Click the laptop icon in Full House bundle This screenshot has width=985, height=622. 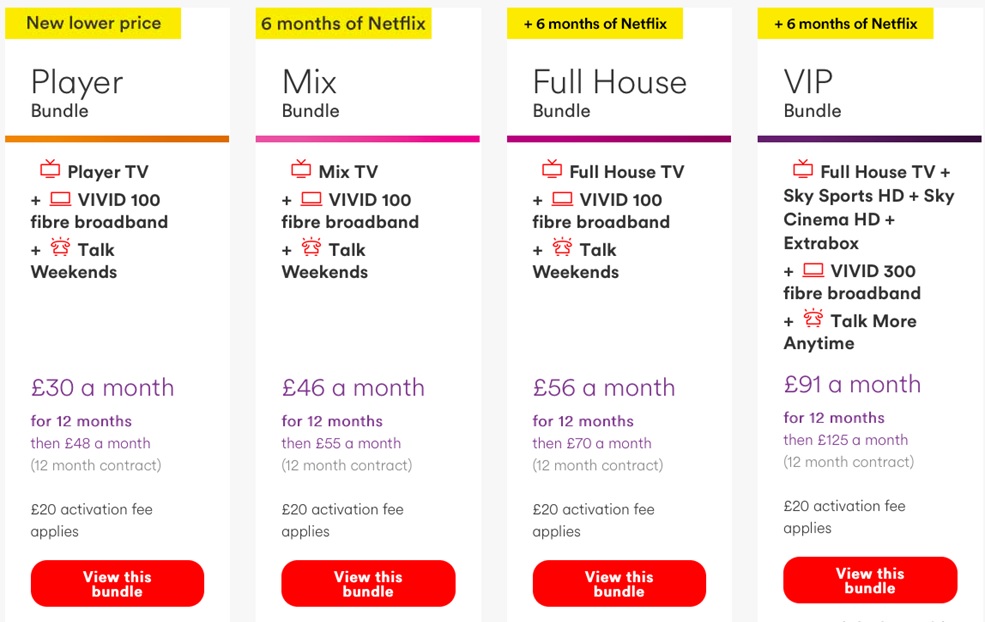[562, 199]
